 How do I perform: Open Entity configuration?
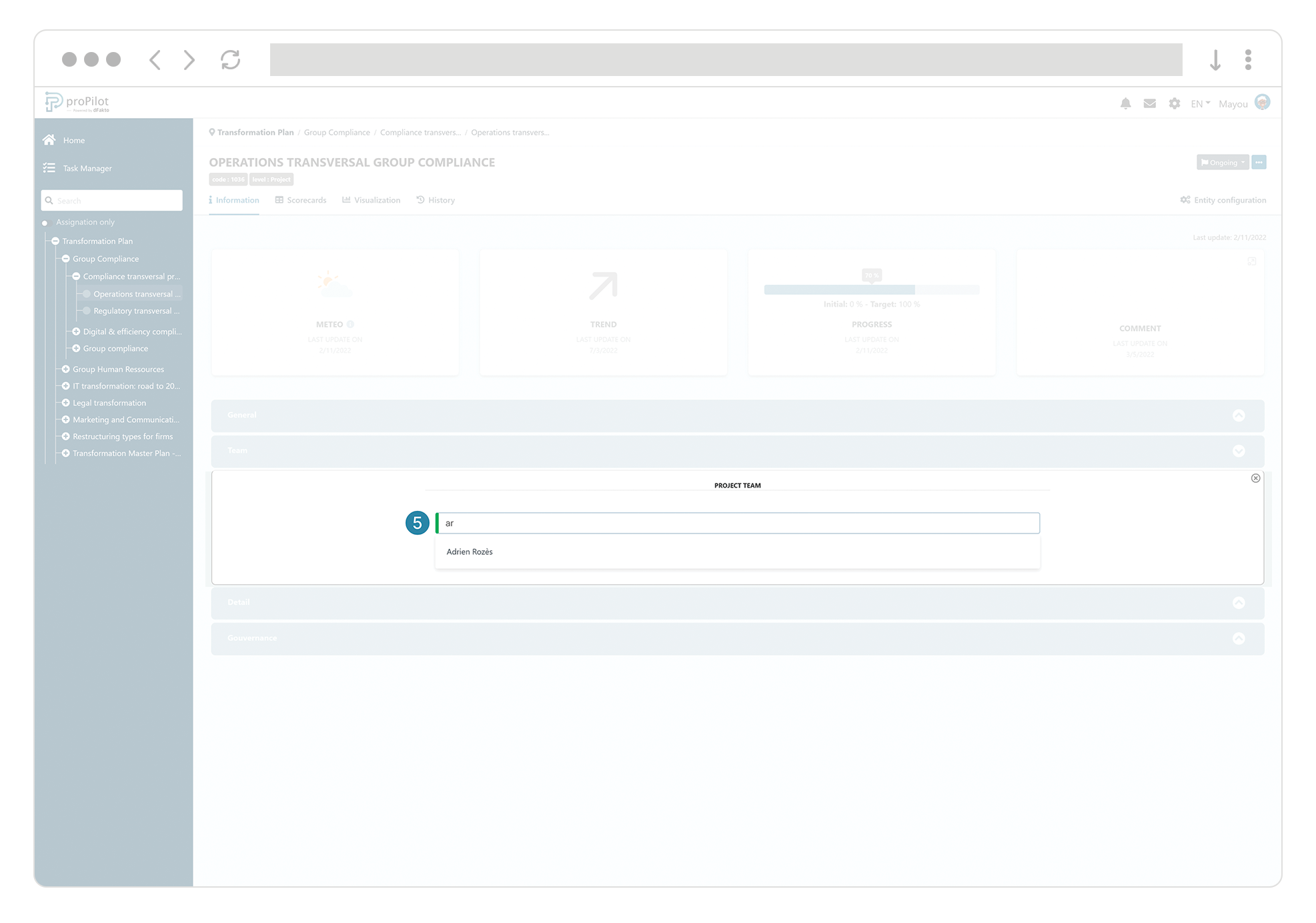[1223, 200]
